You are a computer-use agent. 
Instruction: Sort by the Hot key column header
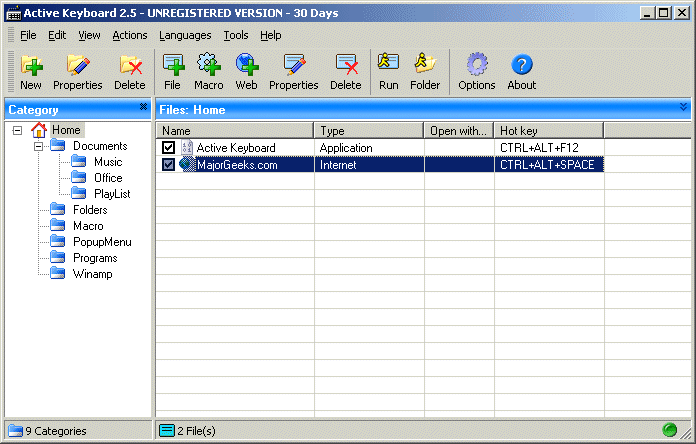tap(549, 131)
